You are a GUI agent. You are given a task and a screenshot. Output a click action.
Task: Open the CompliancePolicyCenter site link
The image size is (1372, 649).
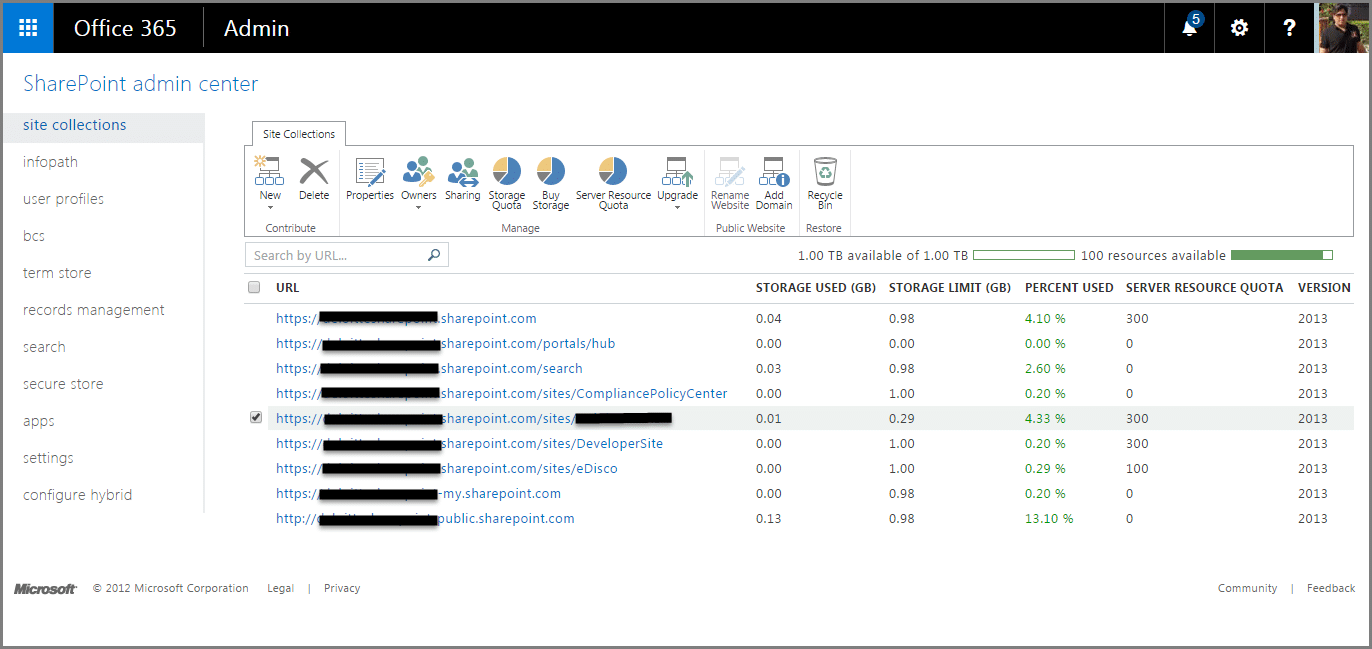502,393
